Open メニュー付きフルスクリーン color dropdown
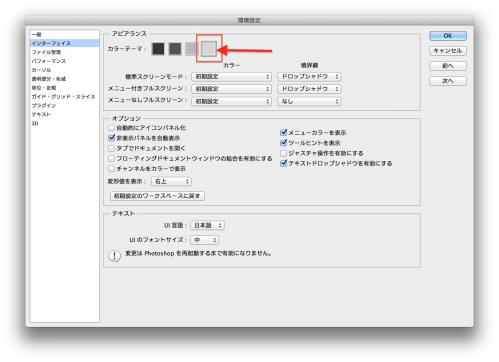This screenshot has width=499, height=362. point(232,89)
